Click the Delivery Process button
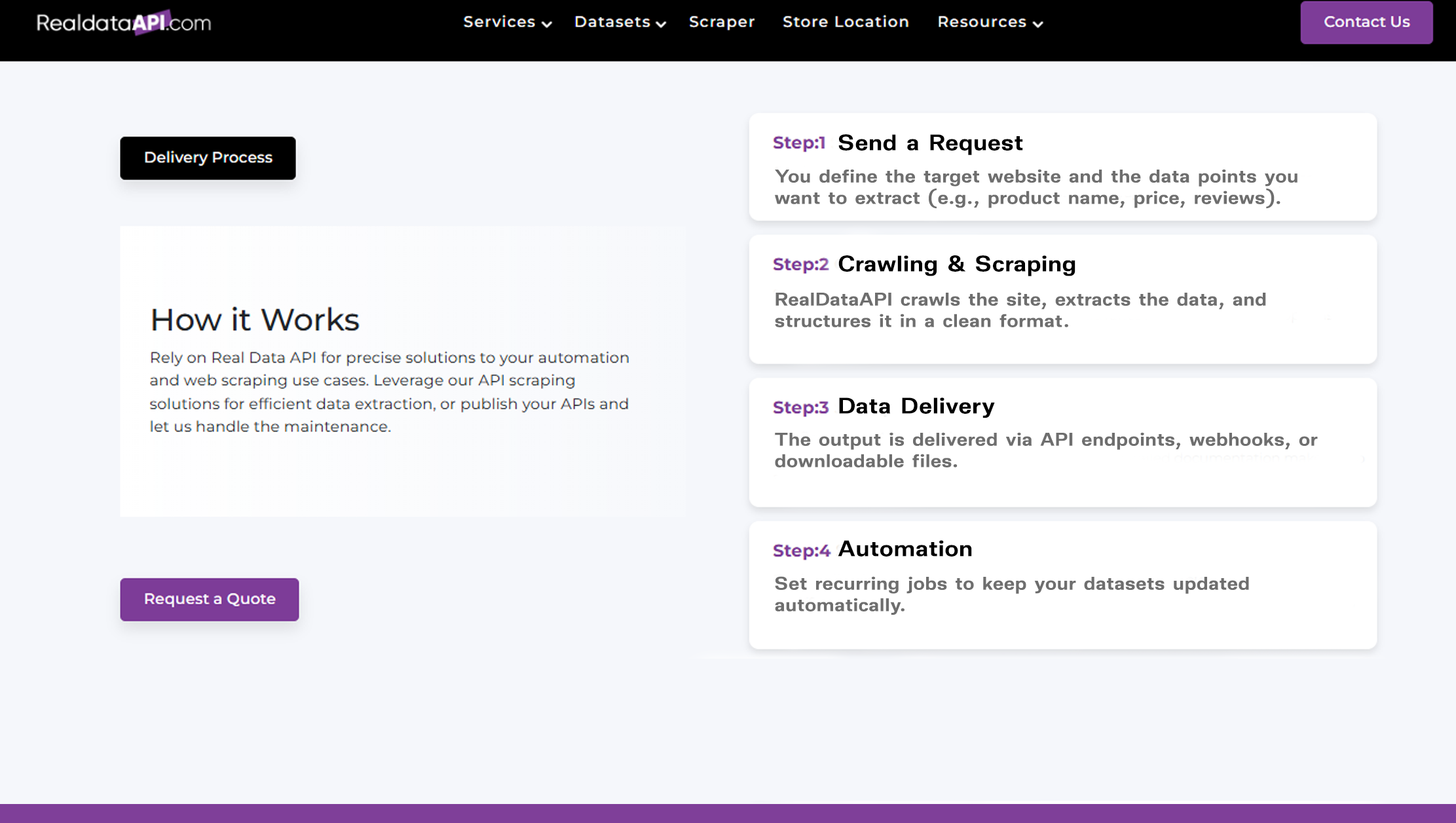This screenshot has height=823, width=1456. [208, 158]
